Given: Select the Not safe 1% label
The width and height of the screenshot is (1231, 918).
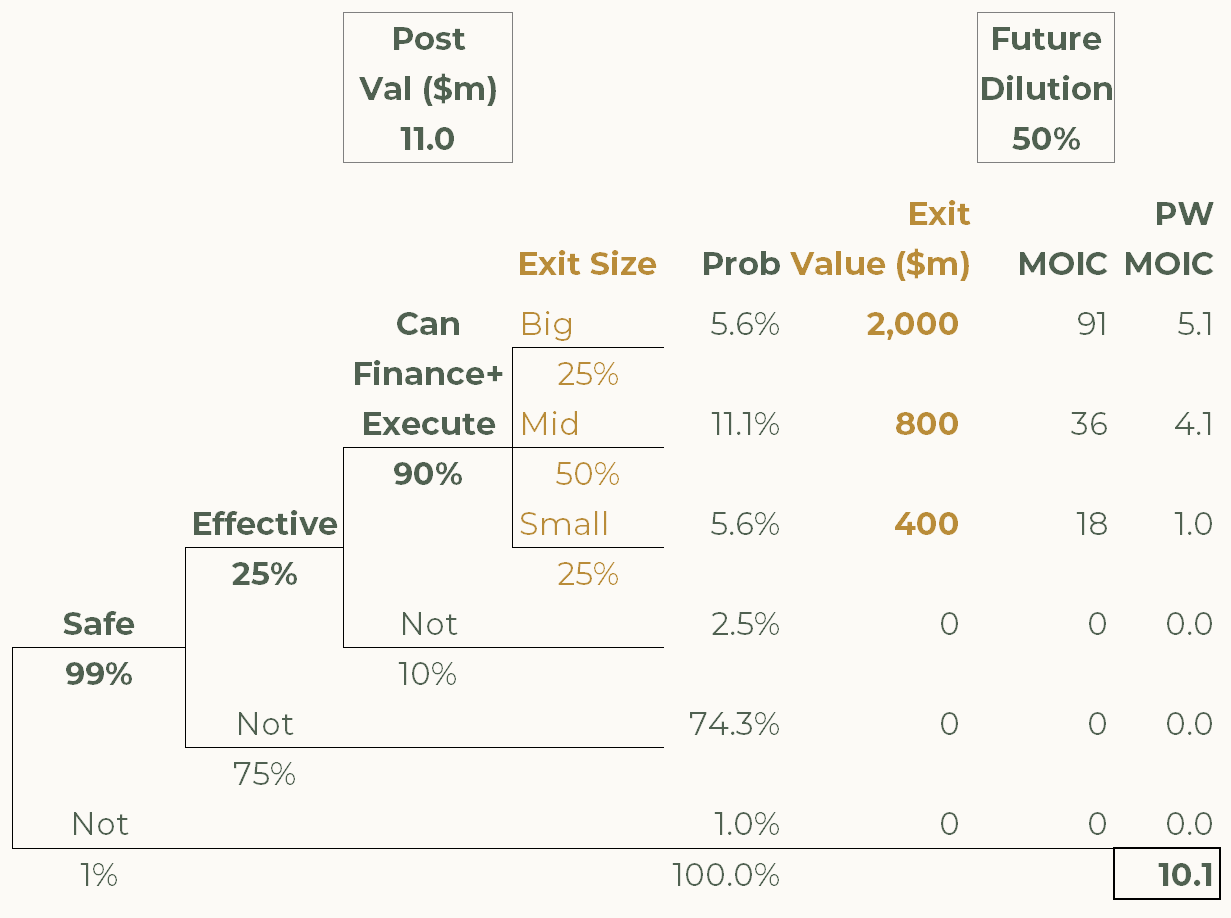Looking at the screenshot, I should 99,876.
